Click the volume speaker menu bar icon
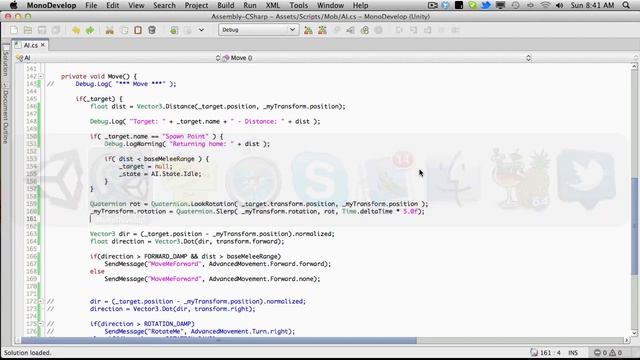Image resolution: width=640 pixels, height=360 pixels. point(560,5)
